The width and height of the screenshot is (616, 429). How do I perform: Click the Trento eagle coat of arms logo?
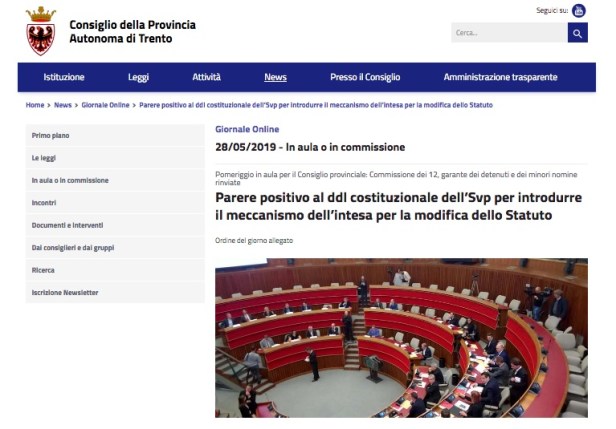pyautogui.click(x=41, y=31)
